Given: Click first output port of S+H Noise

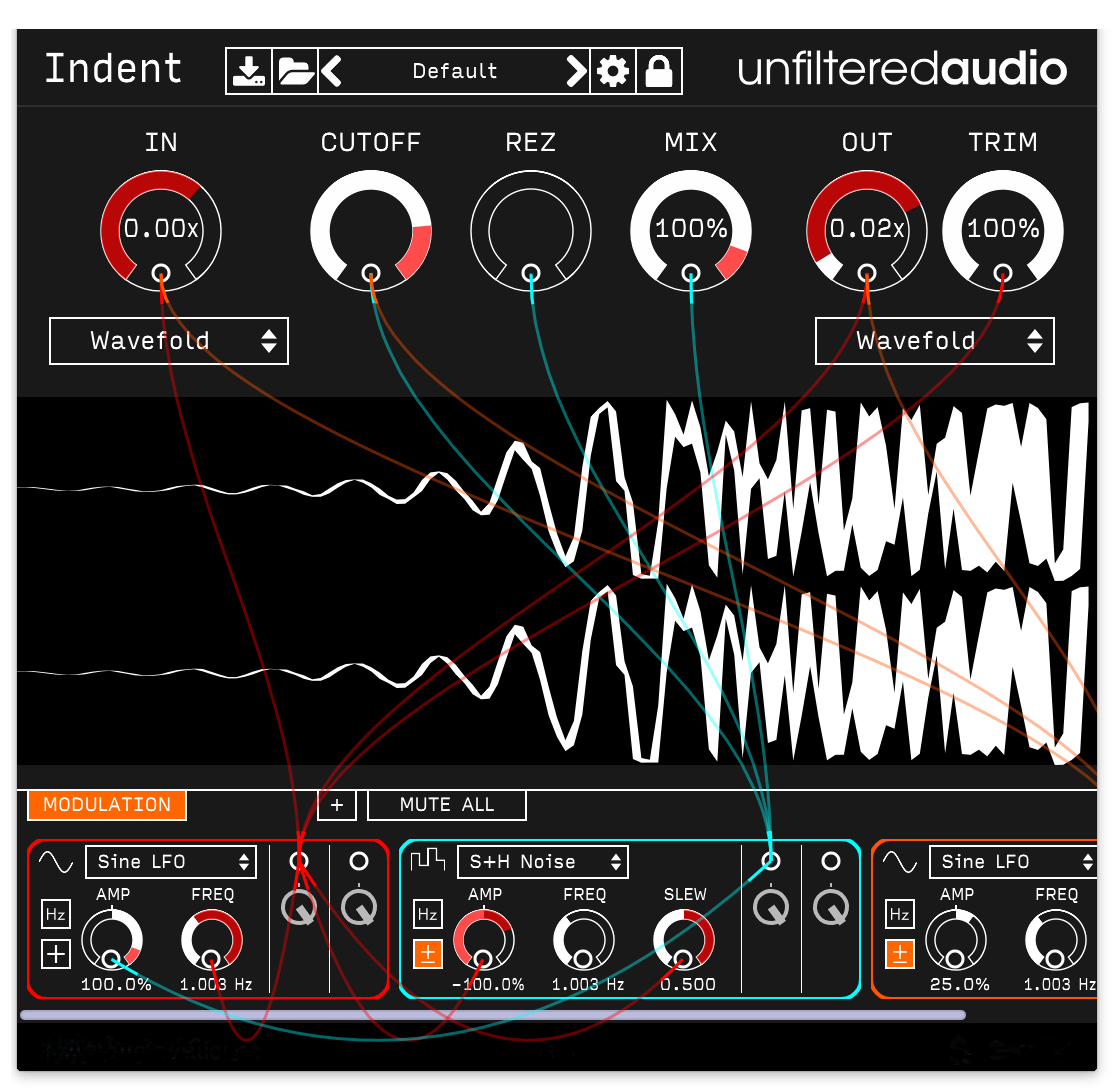Looking at the screenshot, I should (771, 861).
